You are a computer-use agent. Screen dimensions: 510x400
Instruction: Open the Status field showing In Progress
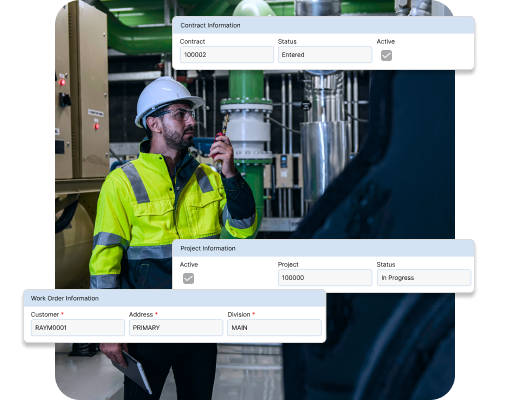point(424,278)
